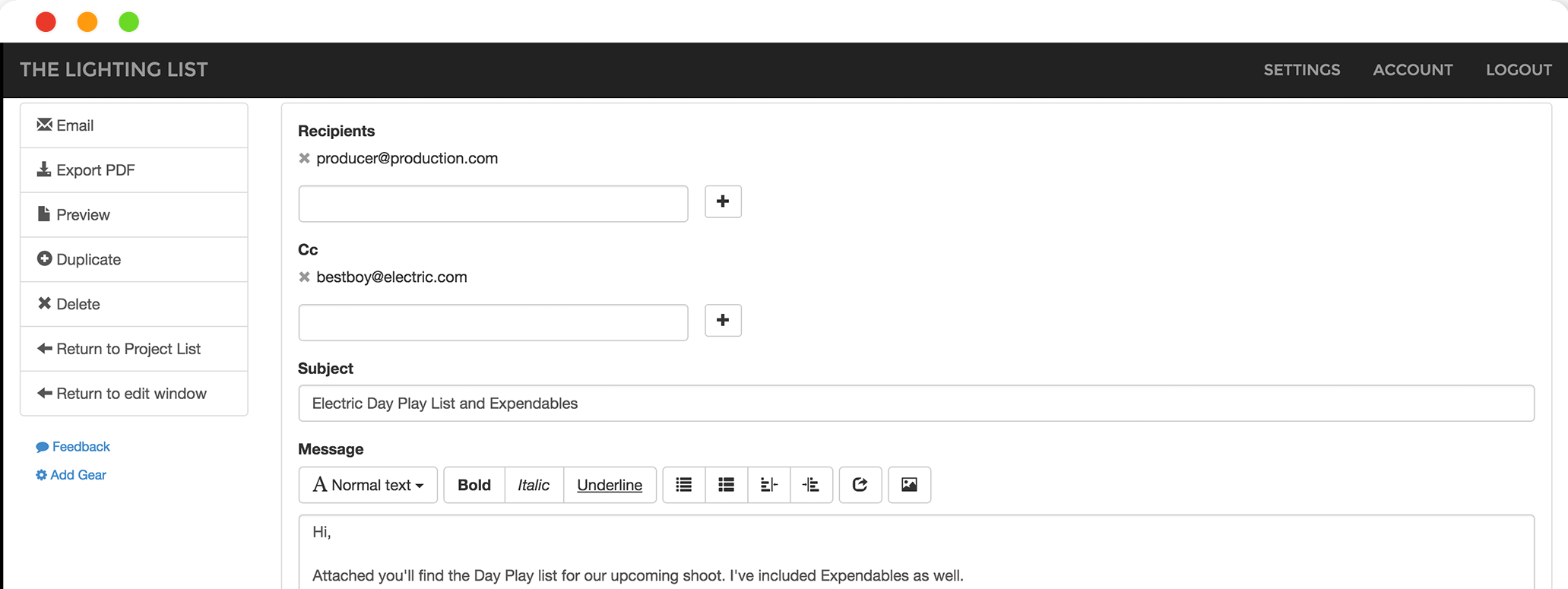
Task: Log out via the Logout link
Action: pyautogui.click(x=1519, y=70)
